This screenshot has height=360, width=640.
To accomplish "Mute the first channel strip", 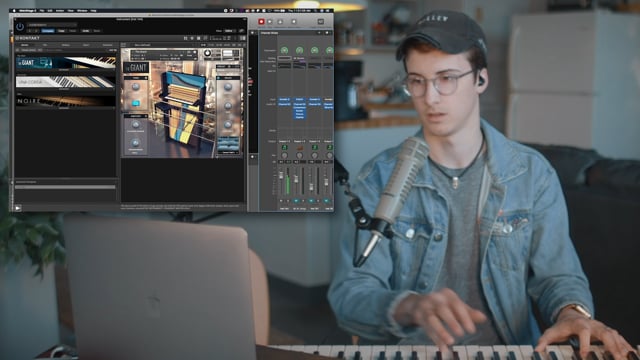I will pyautogui.click(x=281, y=200).
